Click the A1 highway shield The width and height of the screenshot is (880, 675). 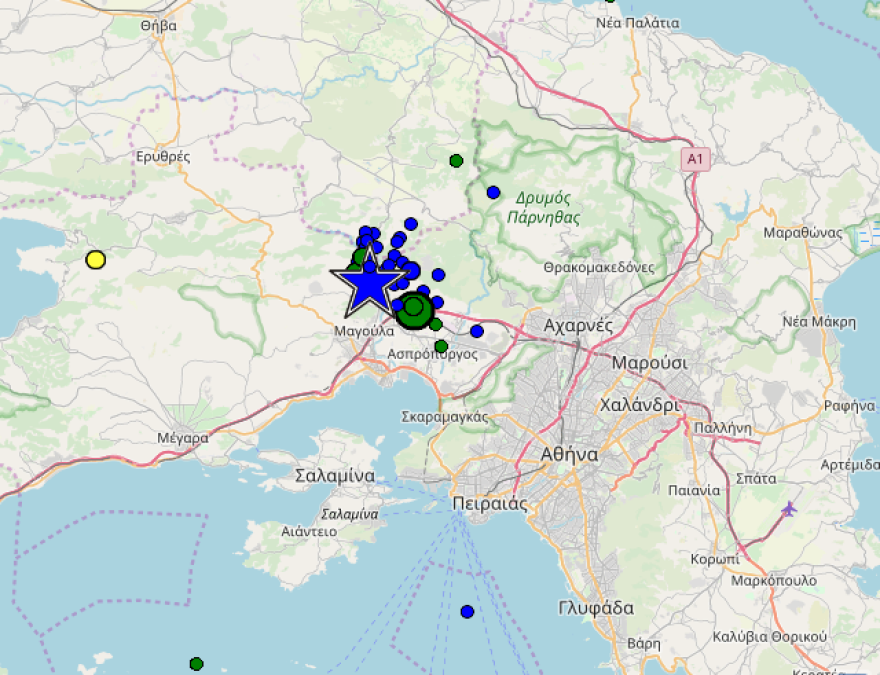pos(695,159)
